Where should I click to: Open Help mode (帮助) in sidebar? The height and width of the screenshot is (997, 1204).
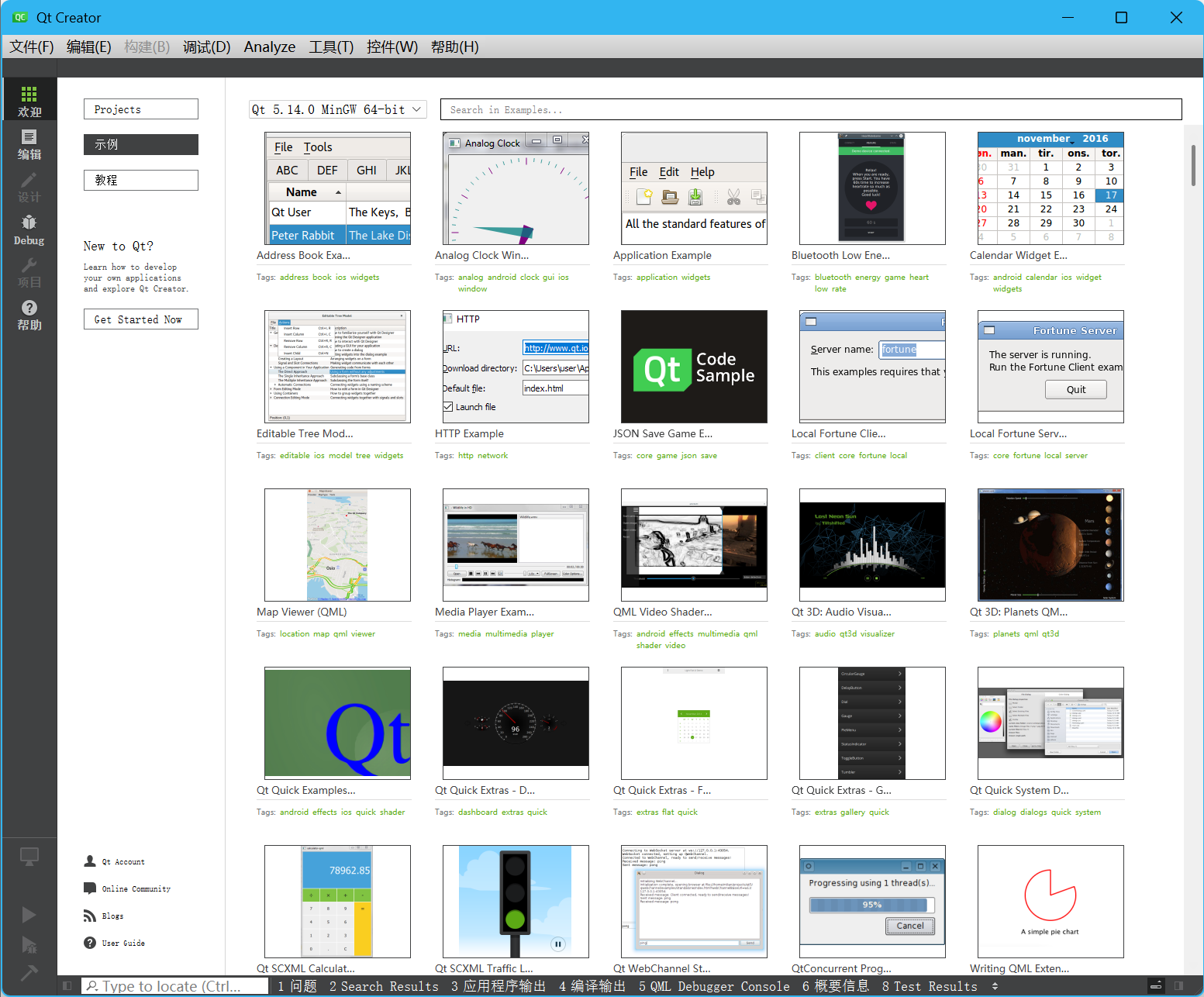click(x=29, y=315)
